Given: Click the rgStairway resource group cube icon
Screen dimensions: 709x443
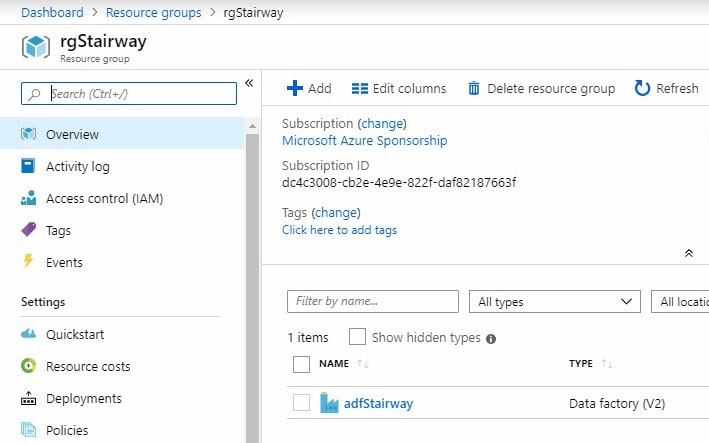Looking at the screenshot, I should point(36,47).
